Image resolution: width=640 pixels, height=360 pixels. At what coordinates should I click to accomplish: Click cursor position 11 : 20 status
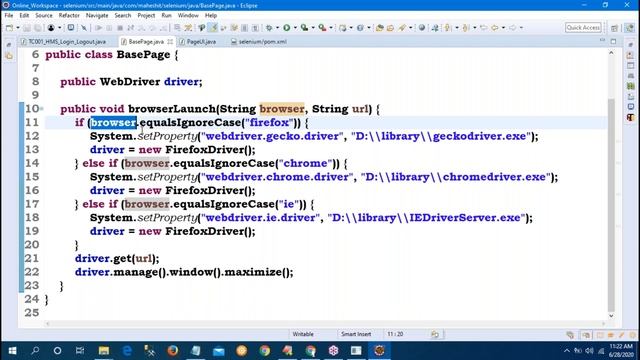pos(395,334)
